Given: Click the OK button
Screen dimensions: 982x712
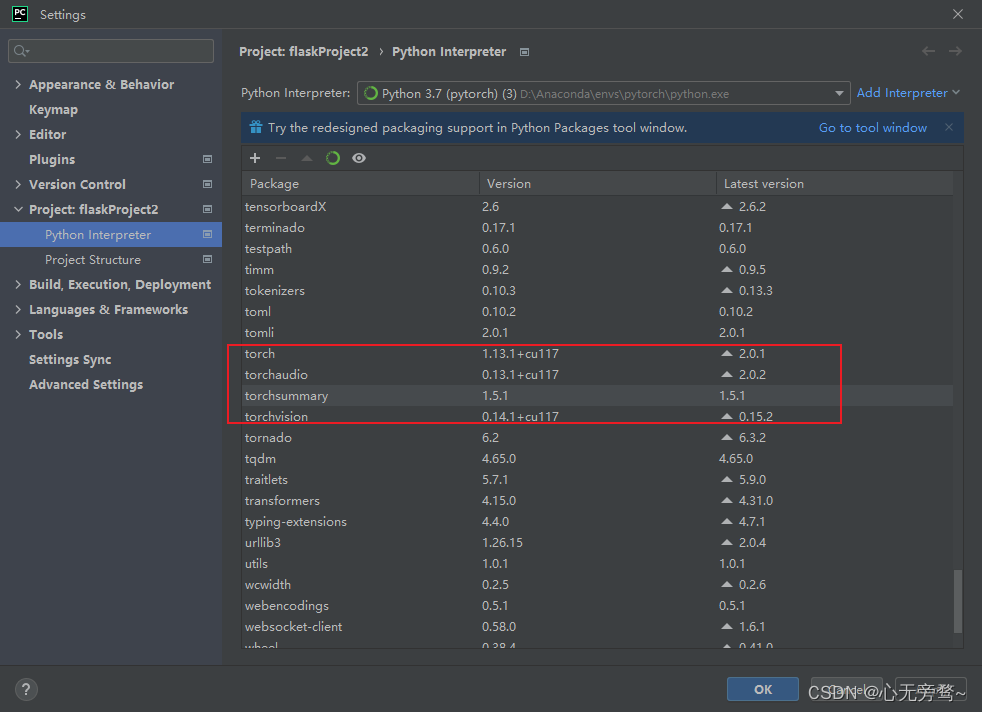Looking at the screenshot, I should coord(762,689).
